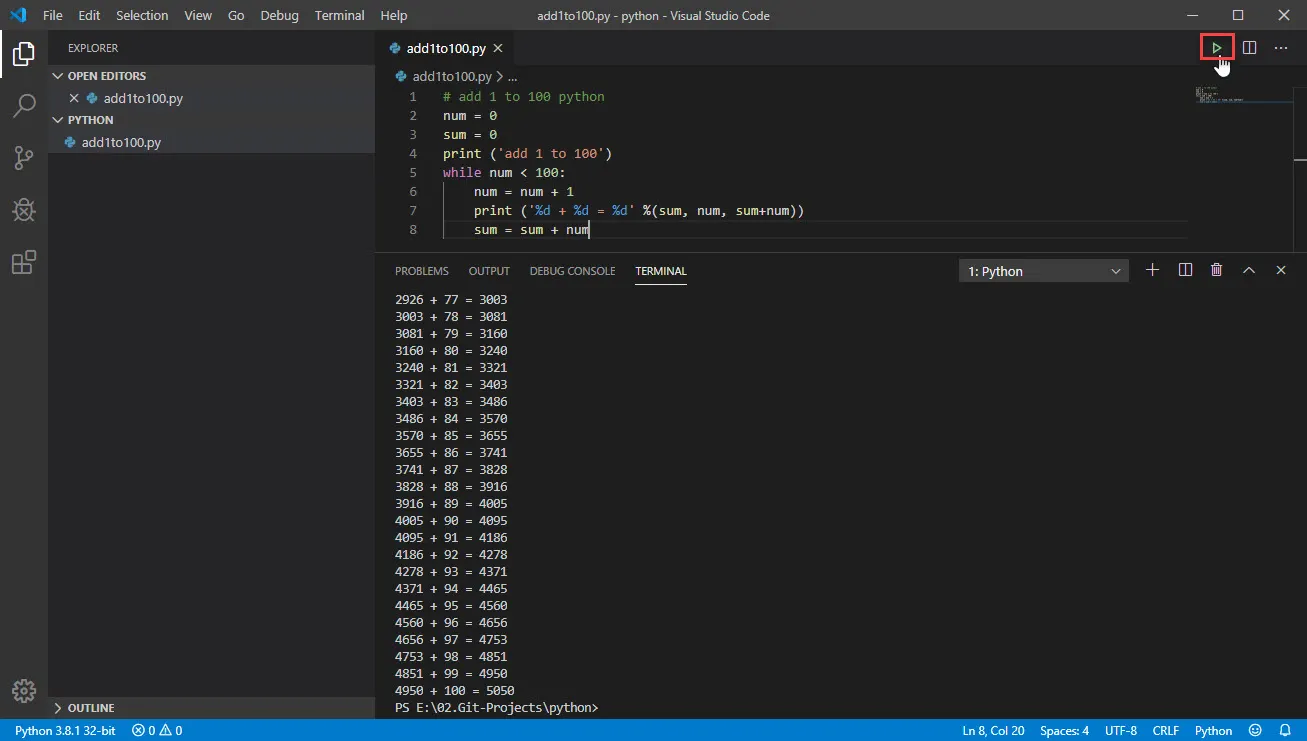Toggle the Explorer sidebar icon

point(24,54)
